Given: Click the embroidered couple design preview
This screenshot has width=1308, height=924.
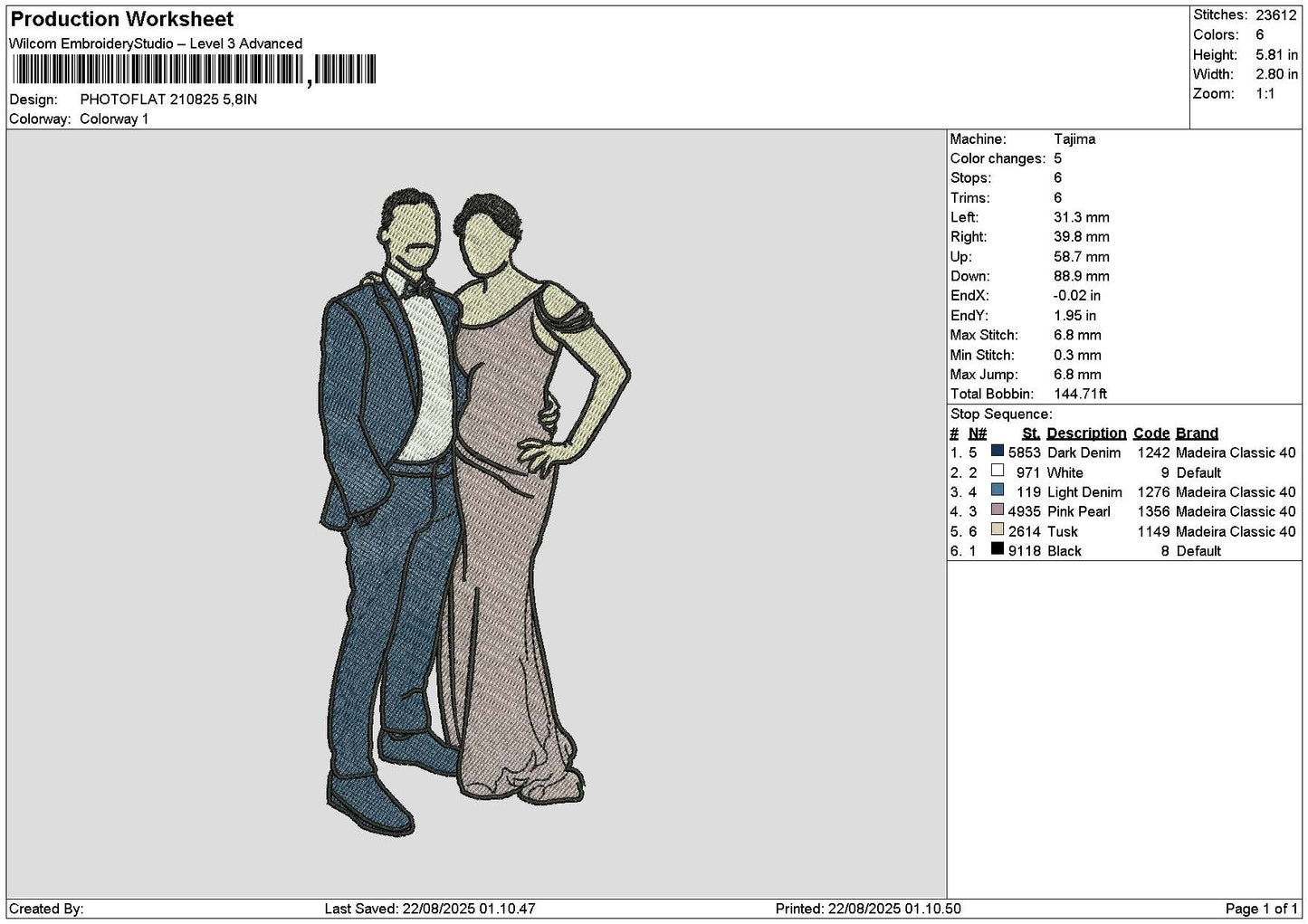Looking at the screenshot, I should (474, 512).
